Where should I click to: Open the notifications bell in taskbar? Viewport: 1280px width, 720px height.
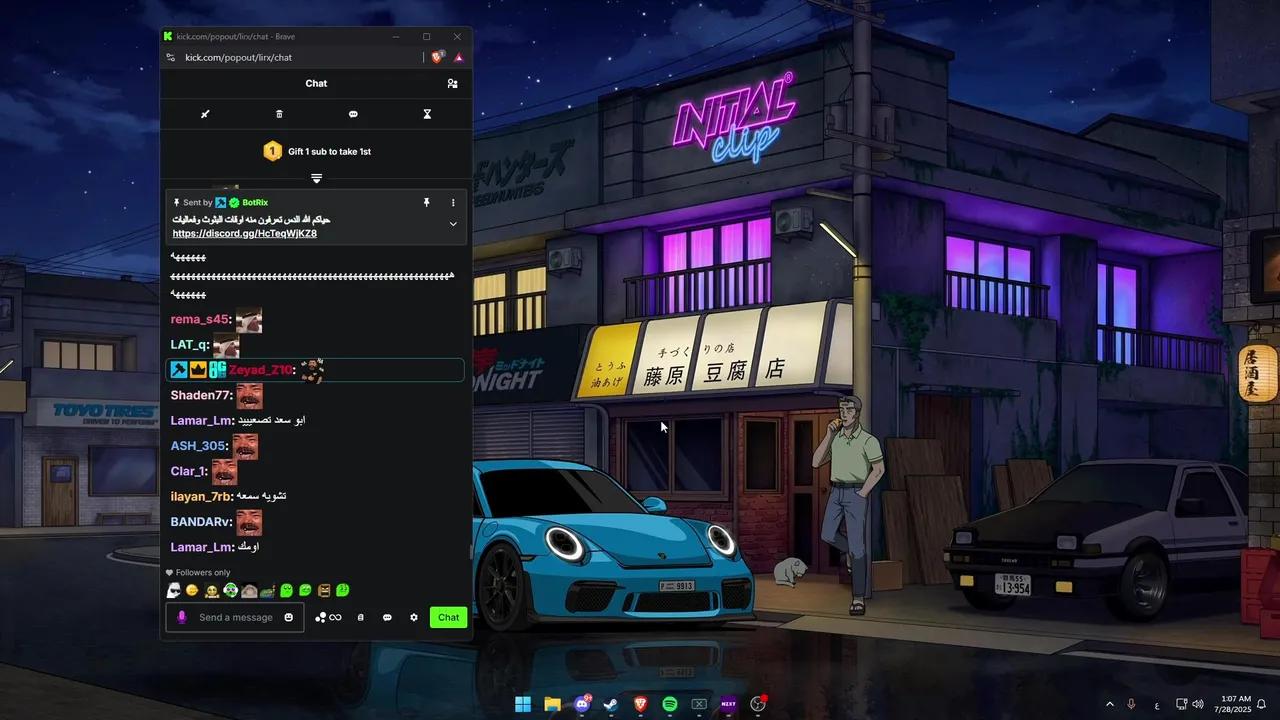click(1261, 704)
